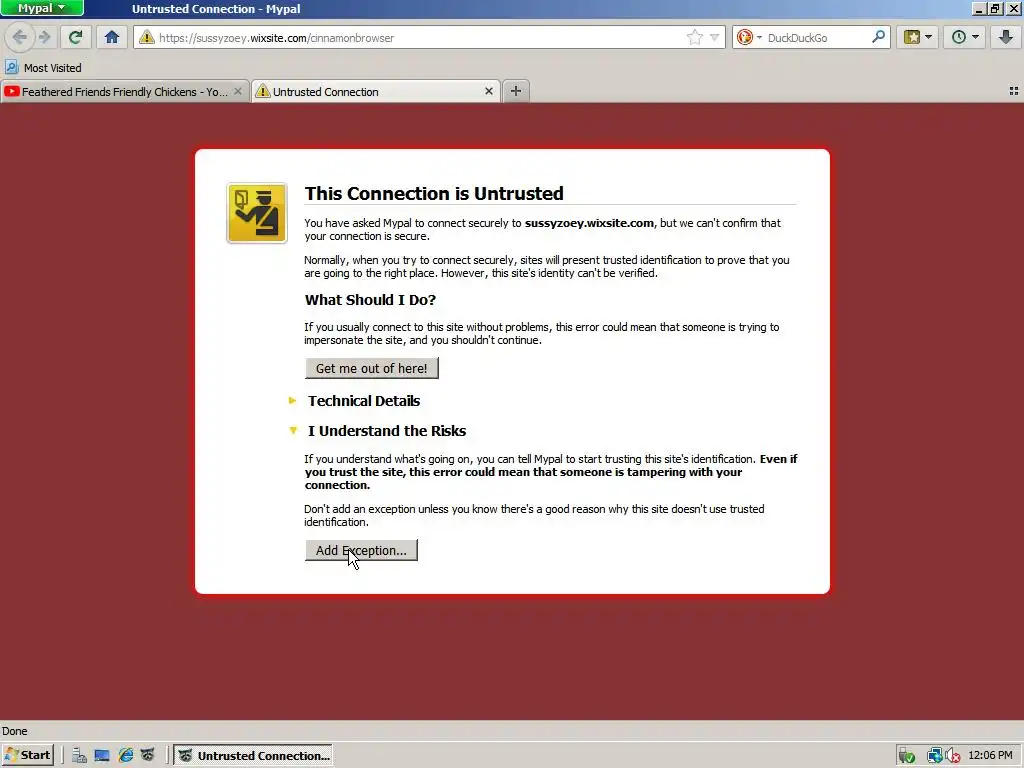Click the What Should I Do? heading

[x=370, y=300]
